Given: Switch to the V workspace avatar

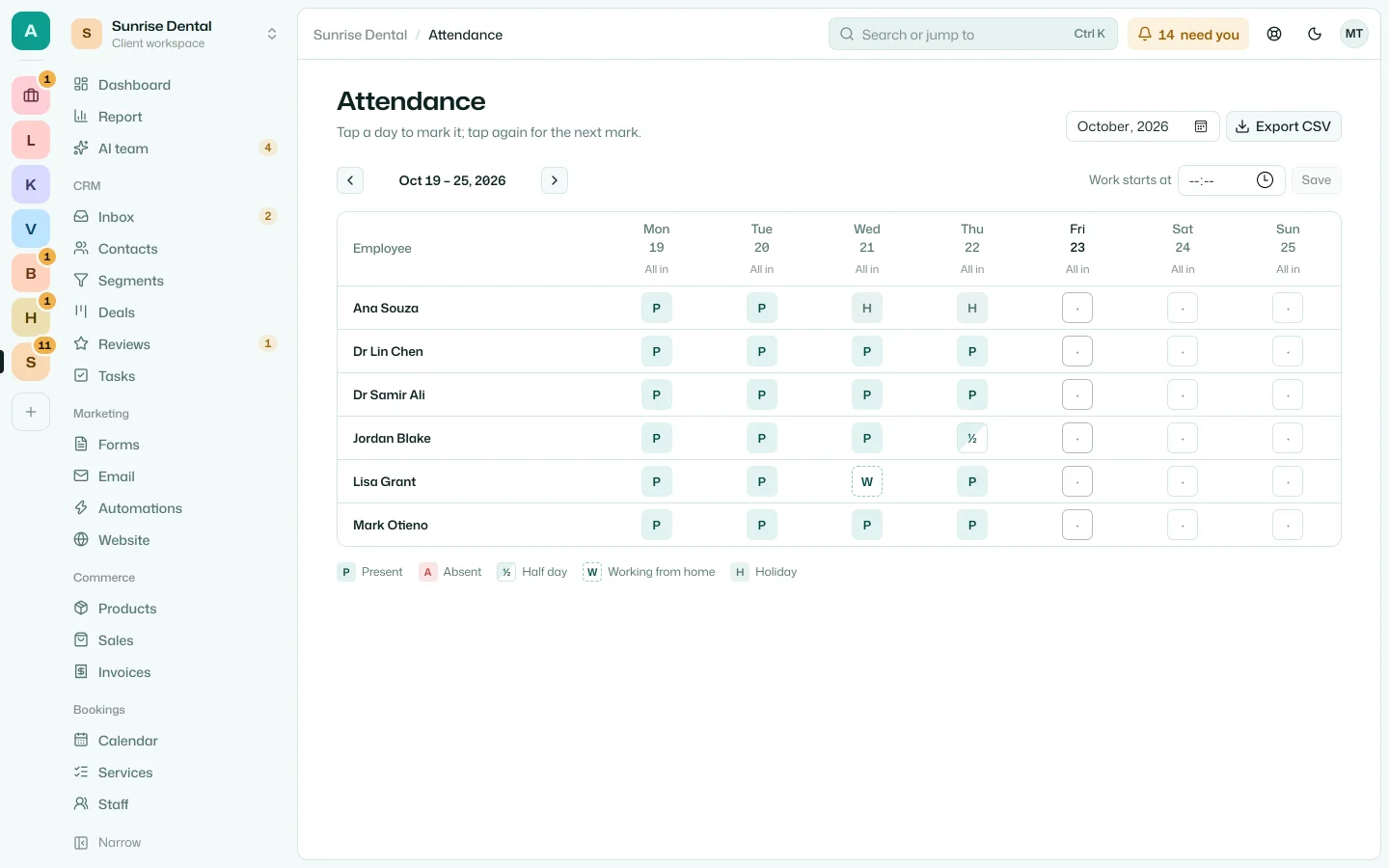Looking at the screenshot, I should pos(31,229).
